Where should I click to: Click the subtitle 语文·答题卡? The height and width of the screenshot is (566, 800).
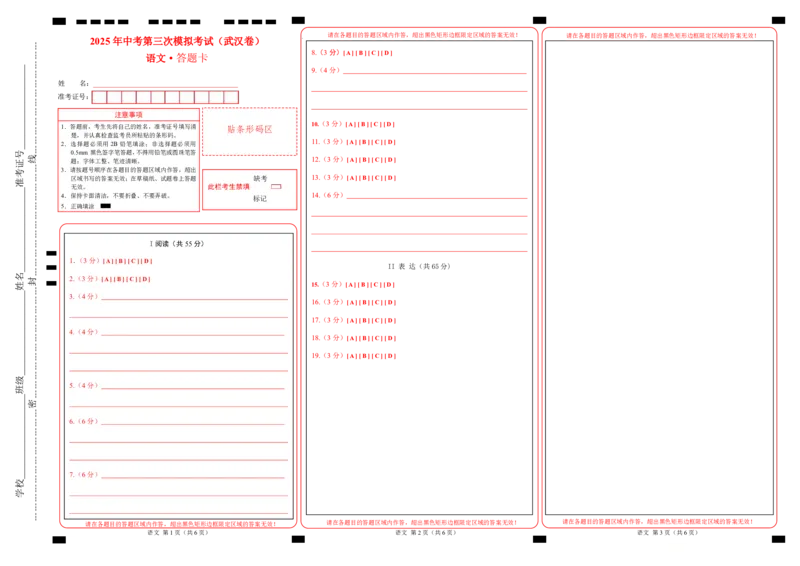177,58
